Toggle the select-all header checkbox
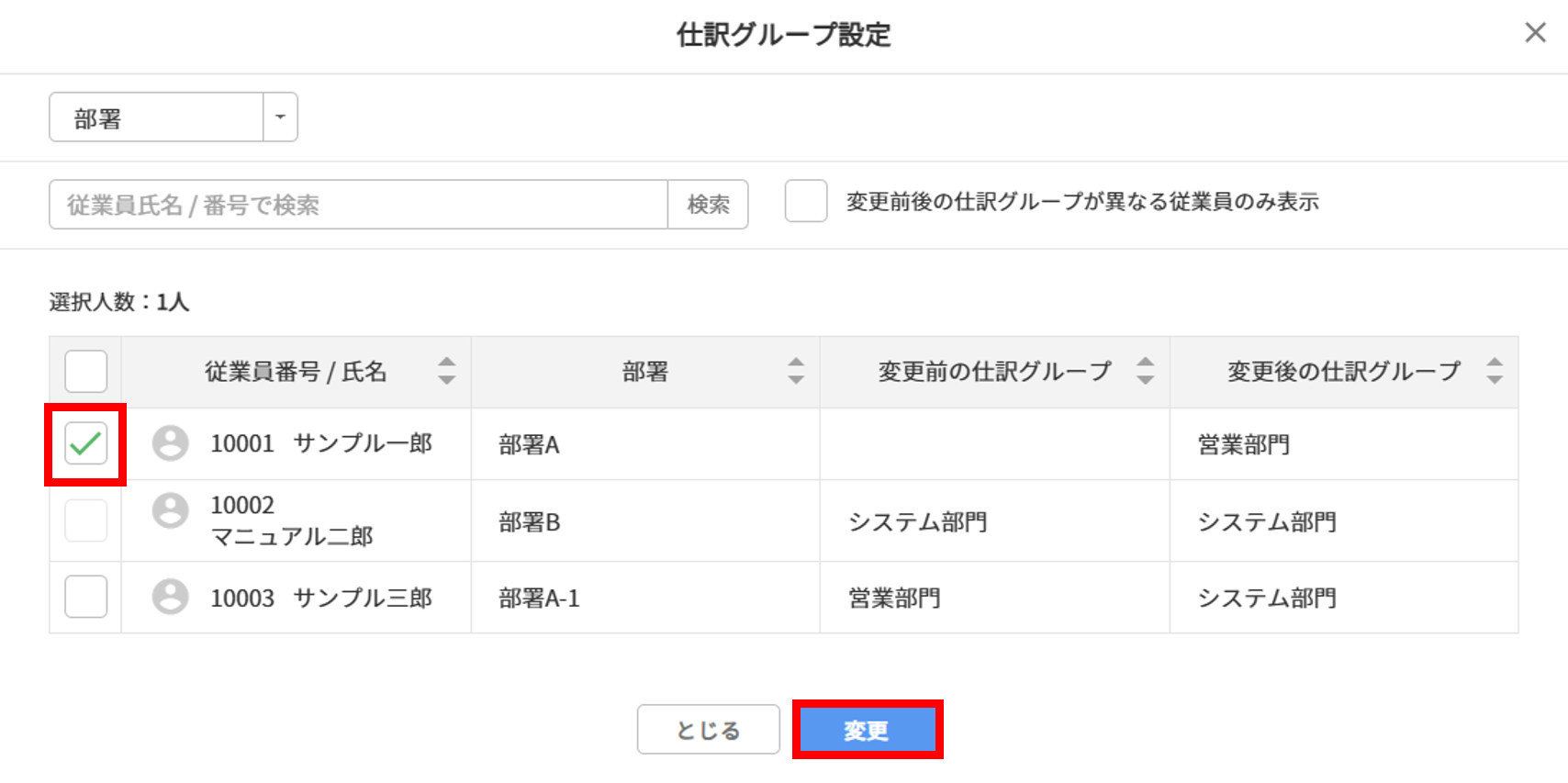Image resolution: width=1568 pixels, height=783 pixels. pyautogui.click(x=86, y=372)
